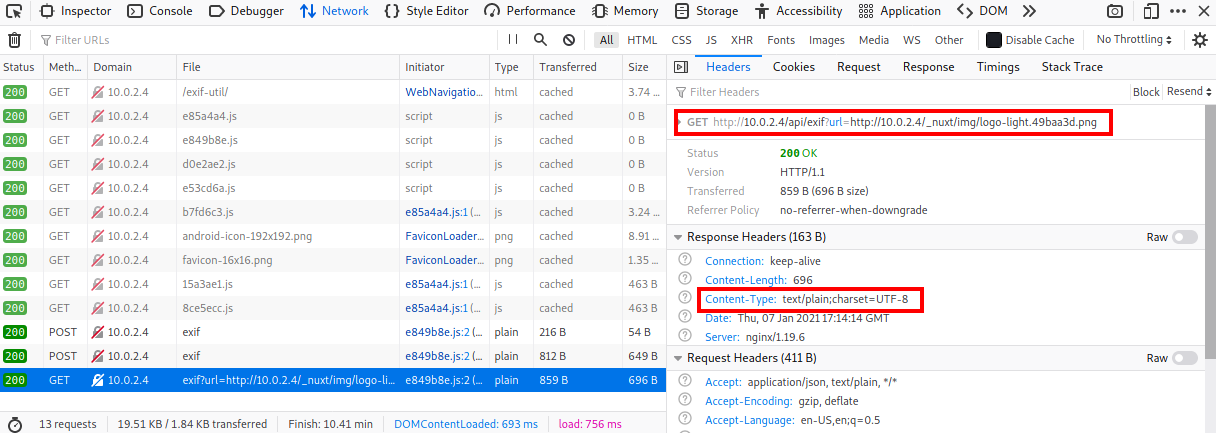Filter requests by WS
The height and width of the screenshot is (433, 1216).
911,40
